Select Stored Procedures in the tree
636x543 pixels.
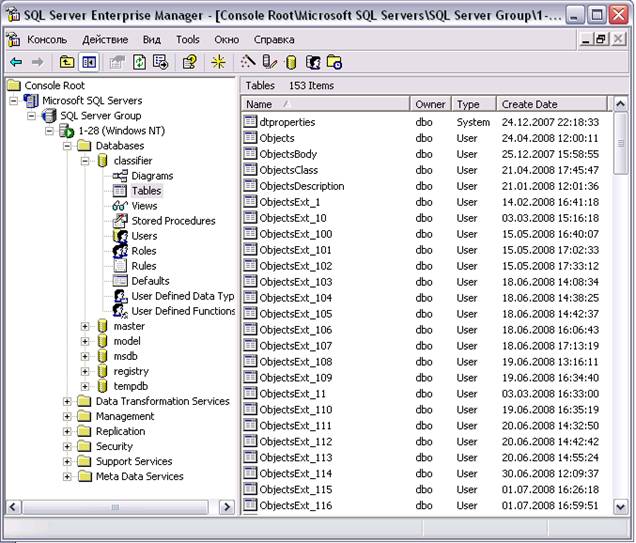(173, 221)
